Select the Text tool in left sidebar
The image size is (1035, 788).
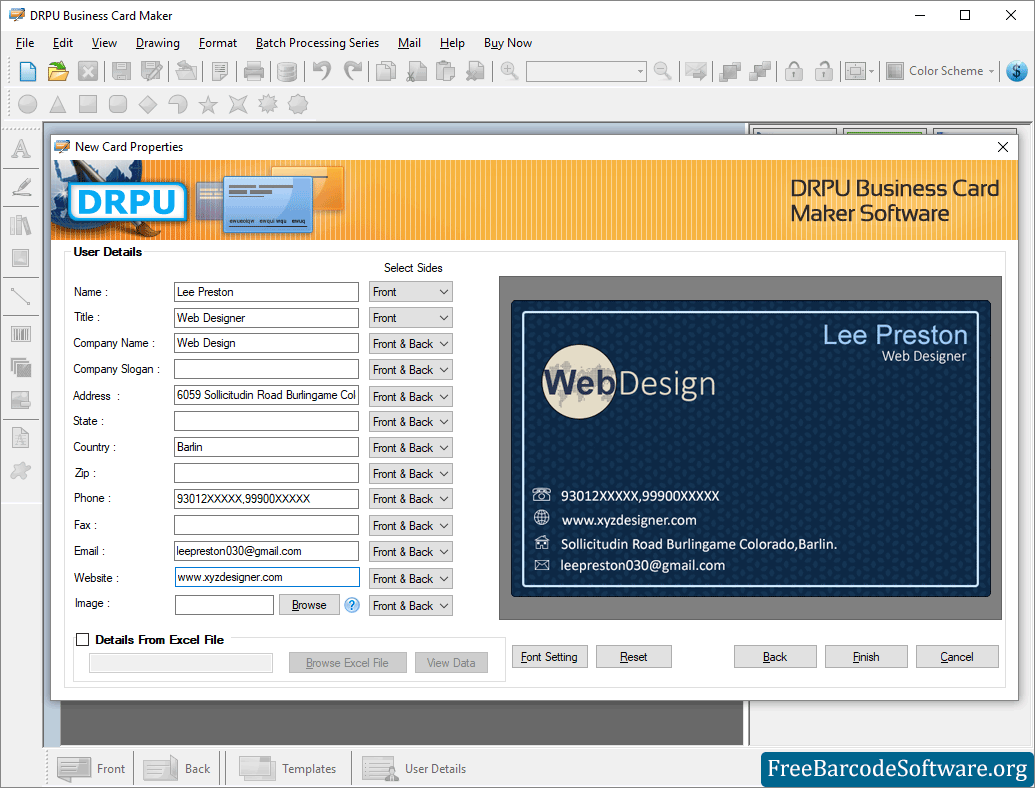click(21, 148)
